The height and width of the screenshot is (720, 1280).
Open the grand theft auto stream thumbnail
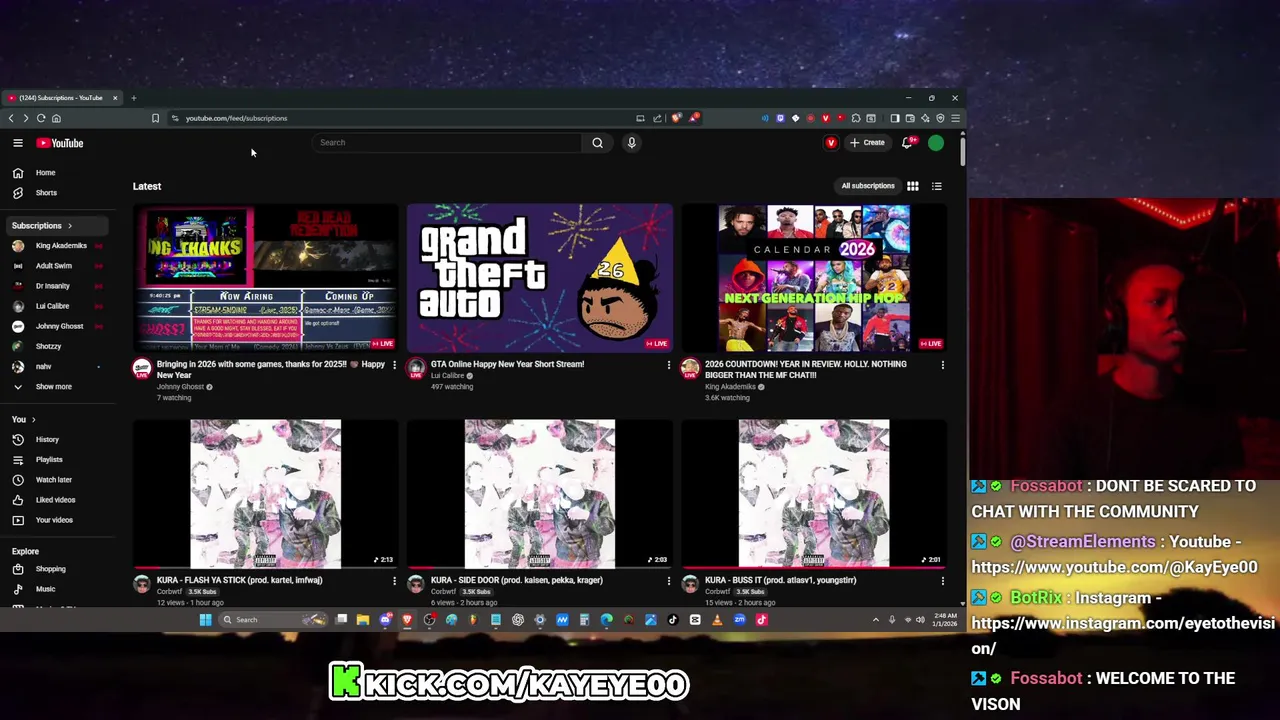[540, 278]
